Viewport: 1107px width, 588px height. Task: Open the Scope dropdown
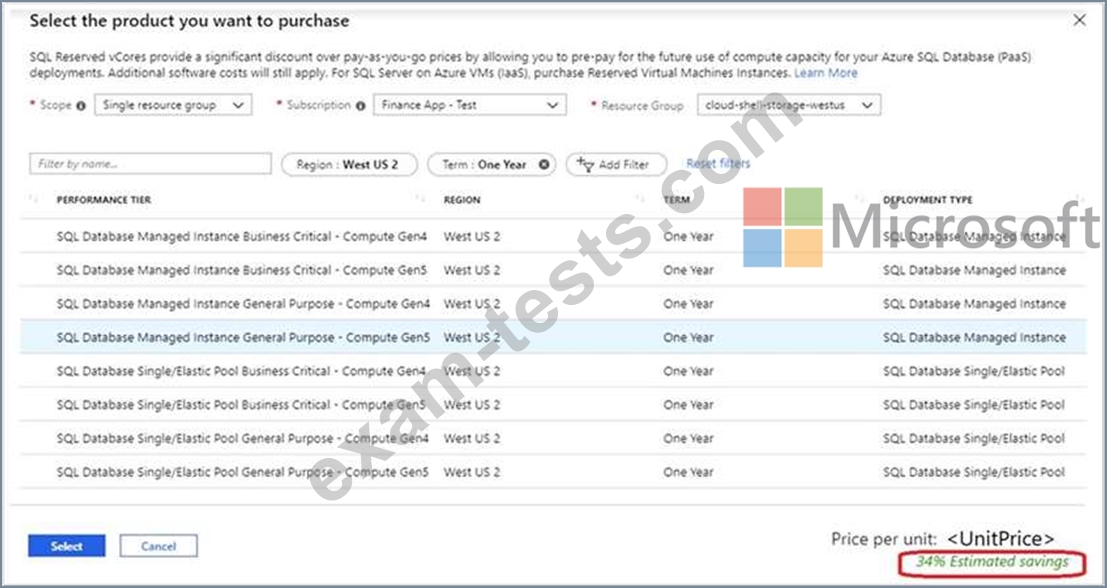(173, 105)
